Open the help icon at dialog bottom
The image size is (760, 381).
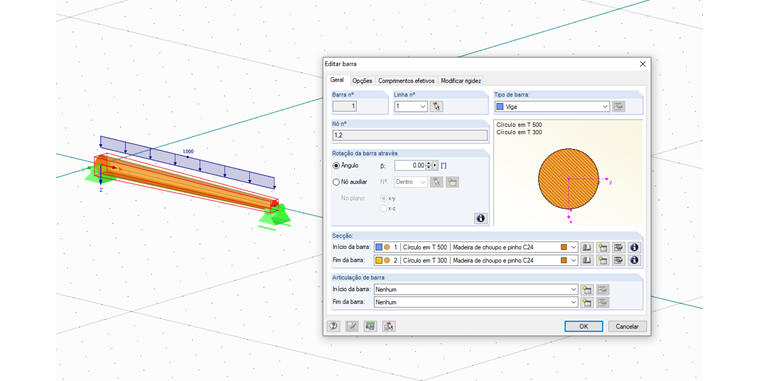pos(333,326)
